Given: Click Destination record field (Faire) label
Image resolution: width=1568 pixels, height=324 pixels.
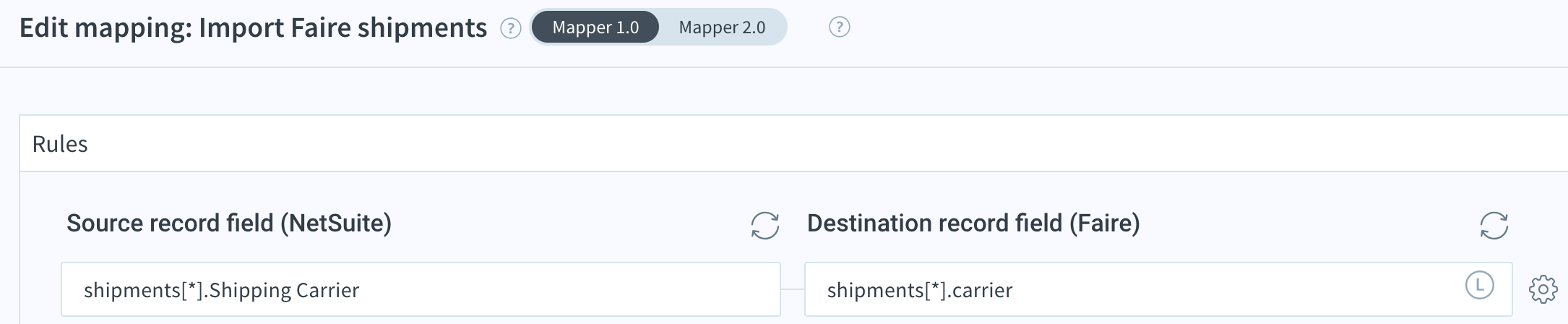Looking at the screenshot, I should click(973, 223).
